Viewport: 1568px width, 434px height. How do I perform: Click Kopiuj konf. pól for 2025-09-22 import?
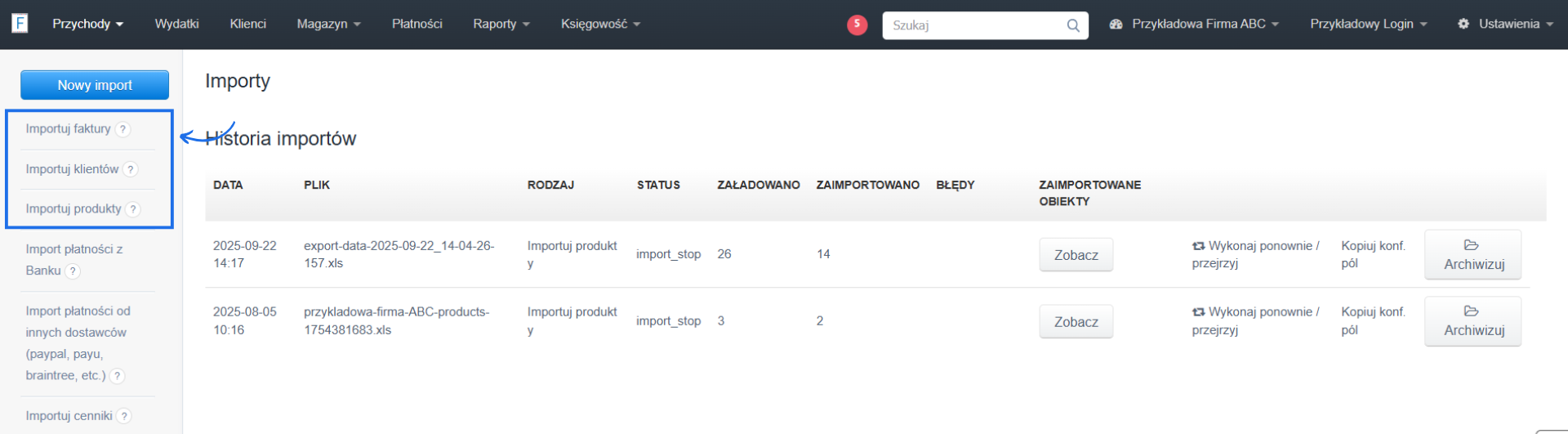click(1373, 254)
